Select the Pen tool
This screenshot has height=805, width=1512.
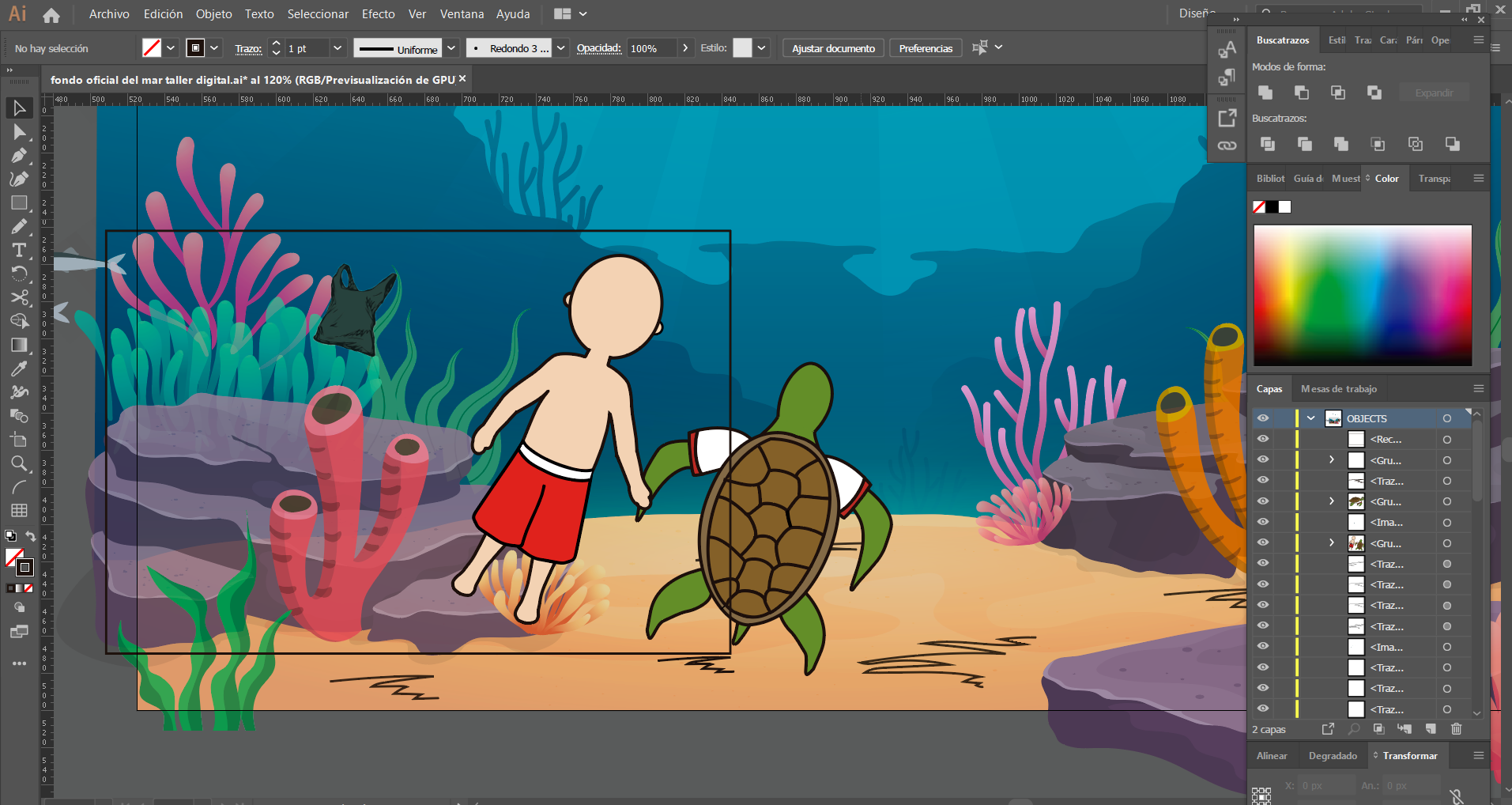click(20, 155)
